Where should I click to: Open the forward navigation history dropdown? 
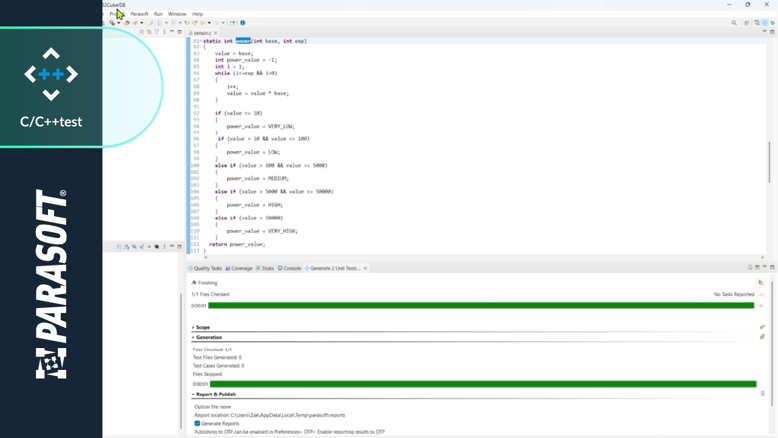(x=223, y=23)
